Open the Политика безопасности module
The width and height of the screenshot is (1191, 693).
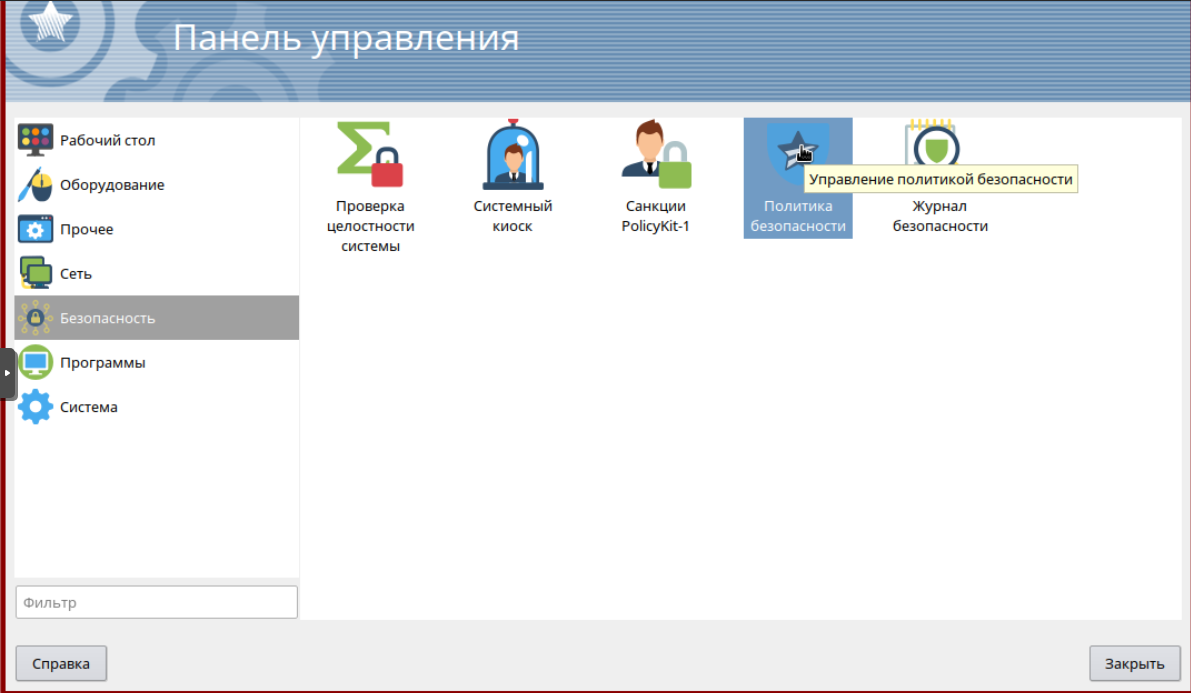point(797,148)
